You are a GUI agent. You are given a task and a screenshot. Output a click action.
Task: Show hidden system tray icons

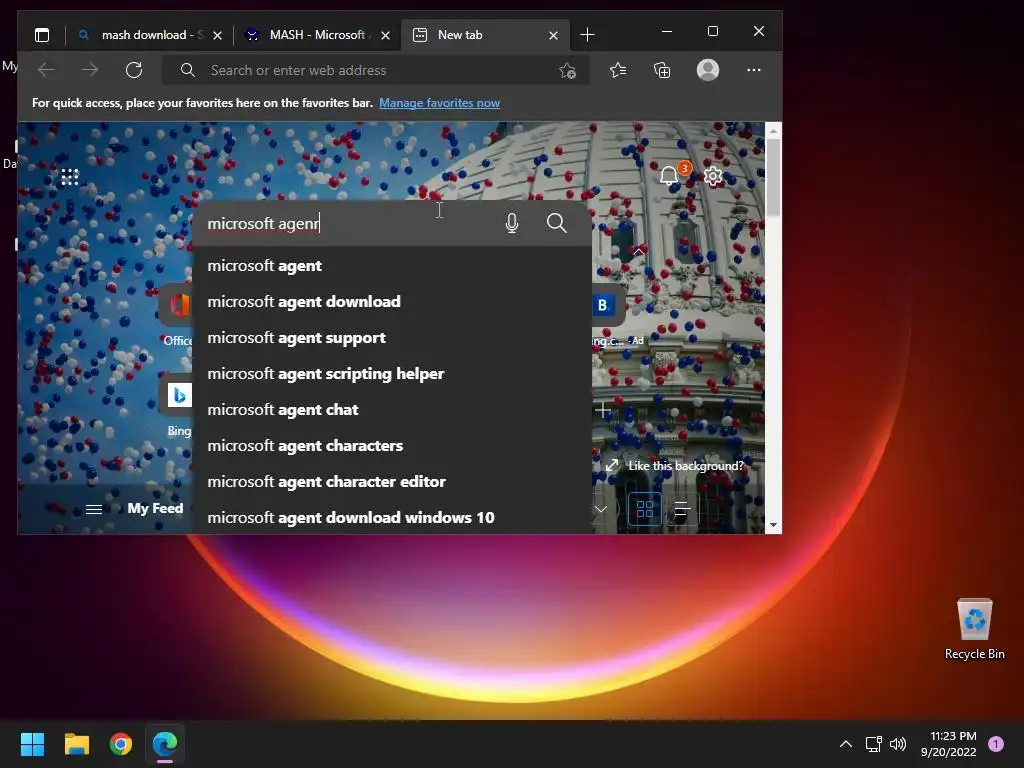tap(846, 744)
